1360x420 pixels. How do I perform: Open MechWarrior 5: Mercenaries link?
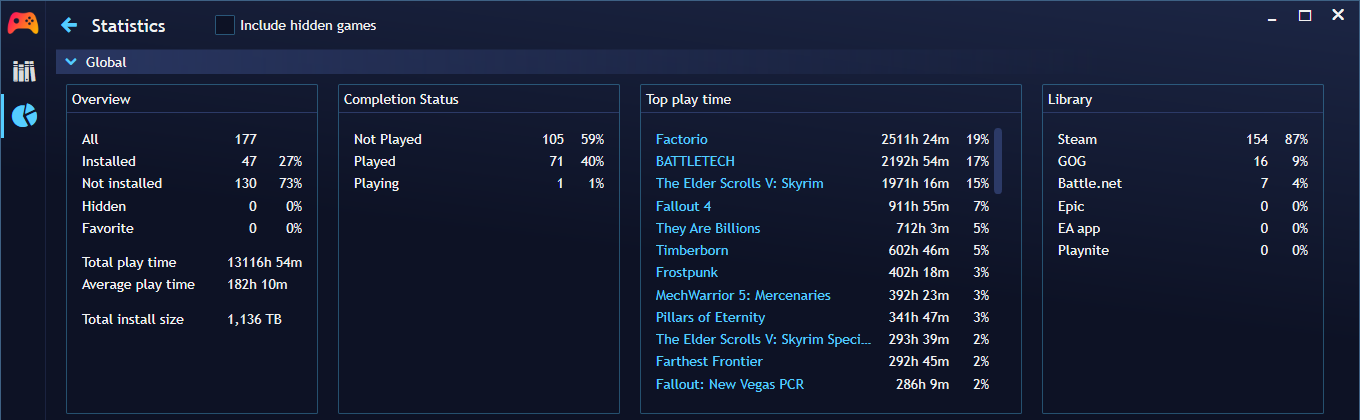tap(743, 295)
